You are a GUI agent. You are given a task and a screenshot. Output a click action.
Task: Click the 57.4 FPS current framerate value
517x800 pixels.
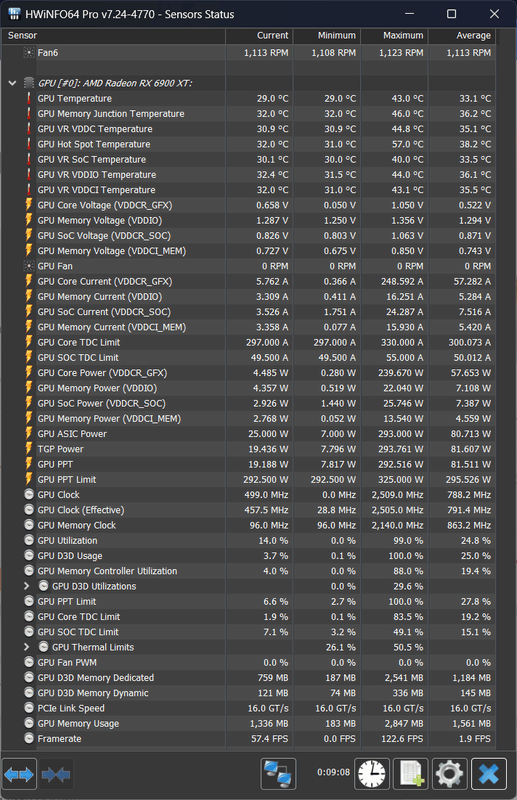pos(269,739)
